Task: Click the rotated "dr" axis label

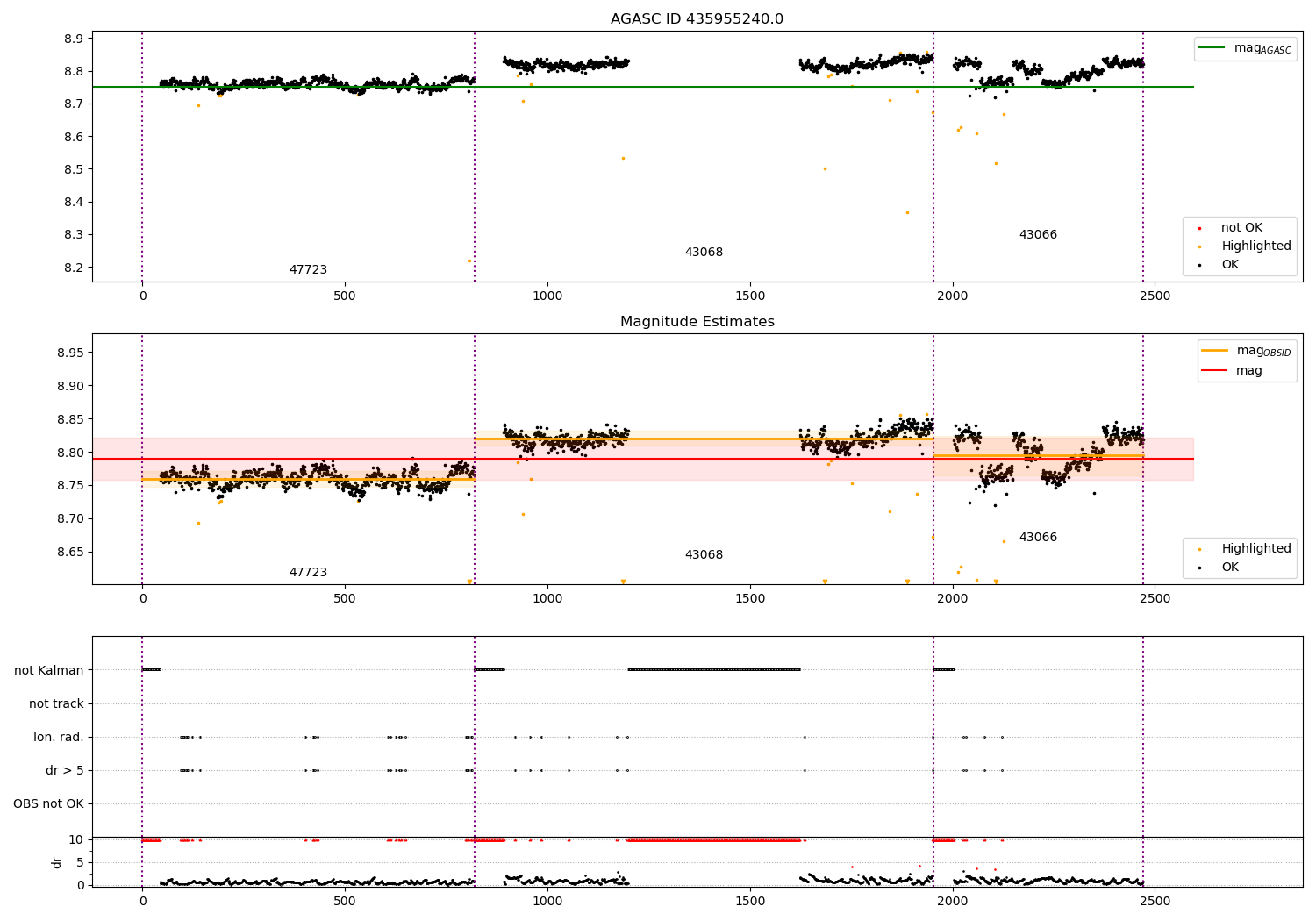Action: 57,863
